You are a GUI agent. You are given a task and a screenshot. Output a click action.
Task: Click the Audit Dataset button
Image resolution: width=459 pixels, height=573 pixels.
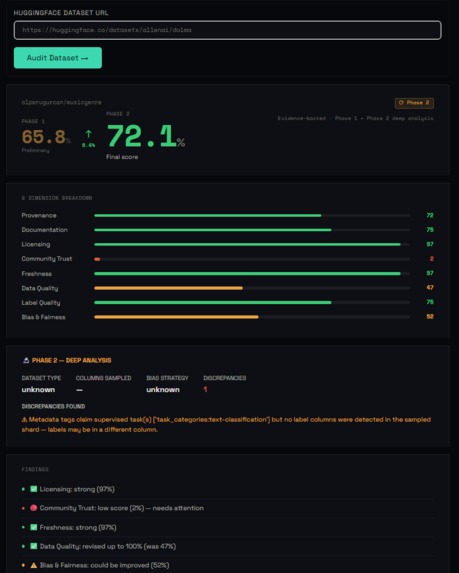pos(58,58)
